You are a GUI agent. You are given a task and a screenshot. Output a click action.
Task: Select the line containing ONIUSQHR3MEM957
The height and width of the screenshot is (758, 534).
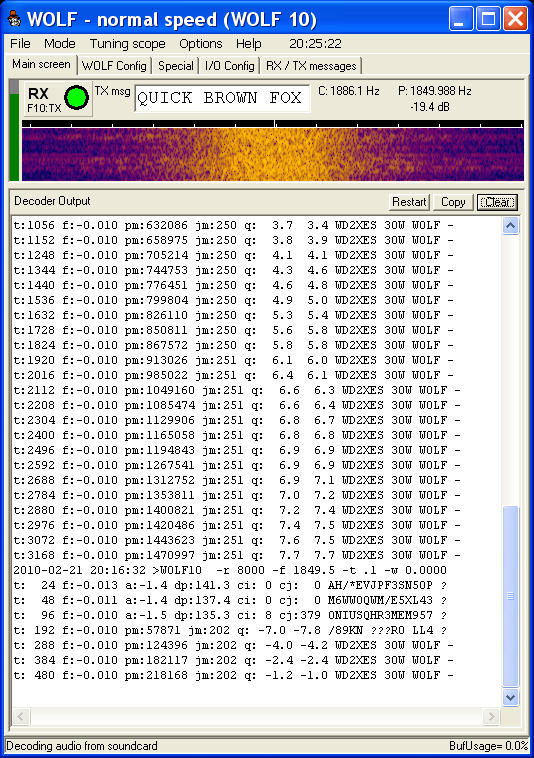pos(230,615)
